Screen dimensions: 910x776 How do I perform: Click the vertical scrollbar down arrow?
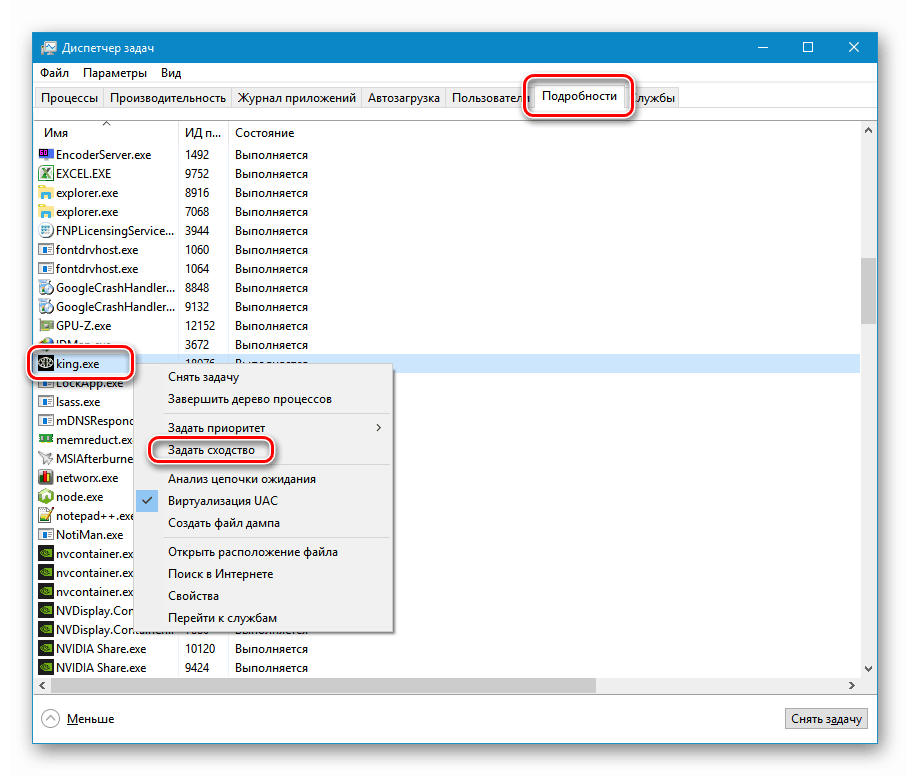[868, 669]
